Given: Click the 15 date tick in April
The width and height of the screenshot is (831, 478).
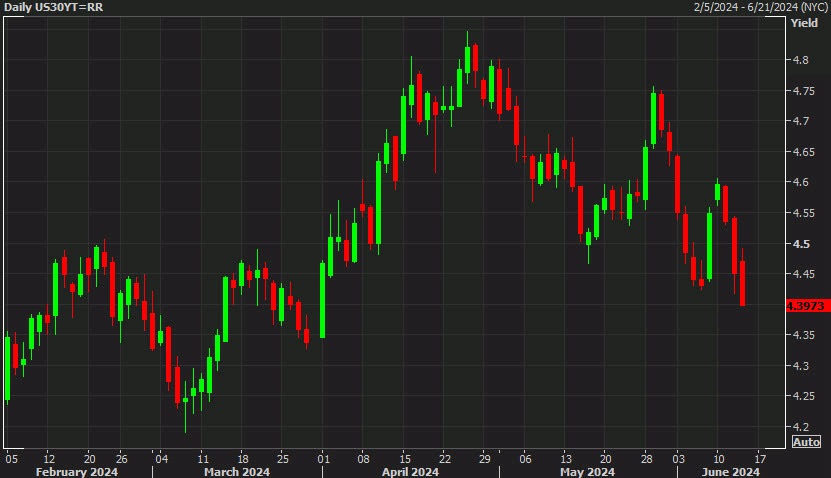Looking at the screenshot, I should pos(405,457).
